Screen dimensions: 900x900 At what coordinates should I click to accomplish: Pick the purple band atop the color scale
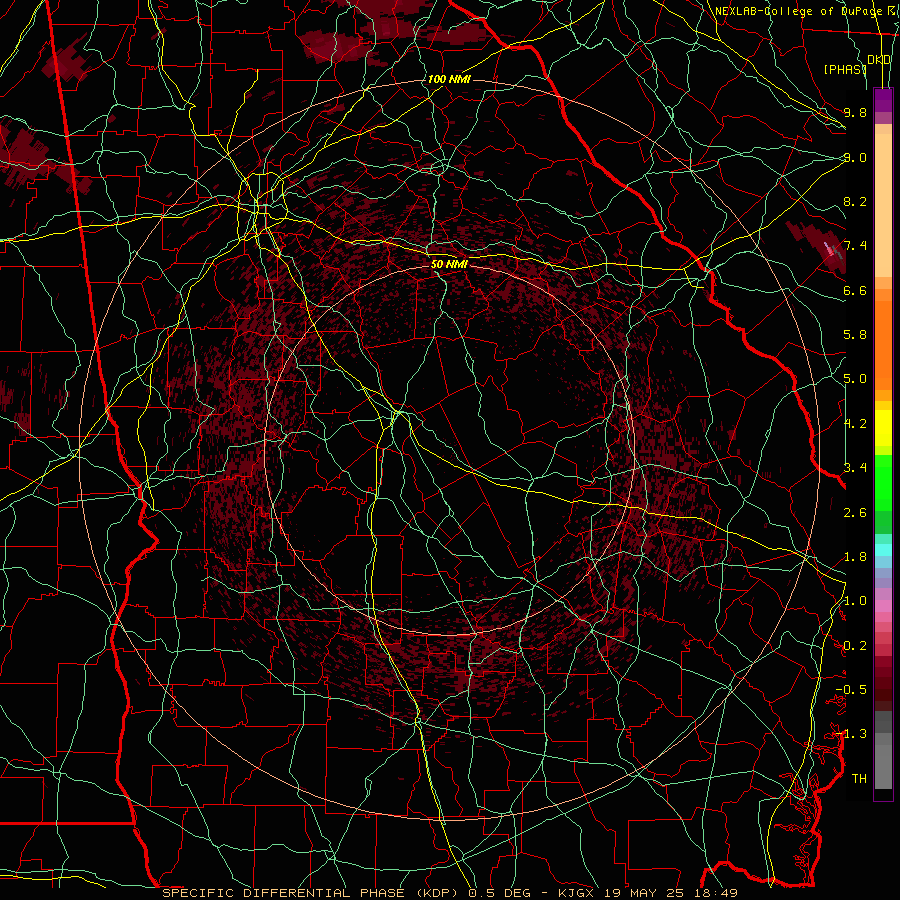click(x=883, y=100)
